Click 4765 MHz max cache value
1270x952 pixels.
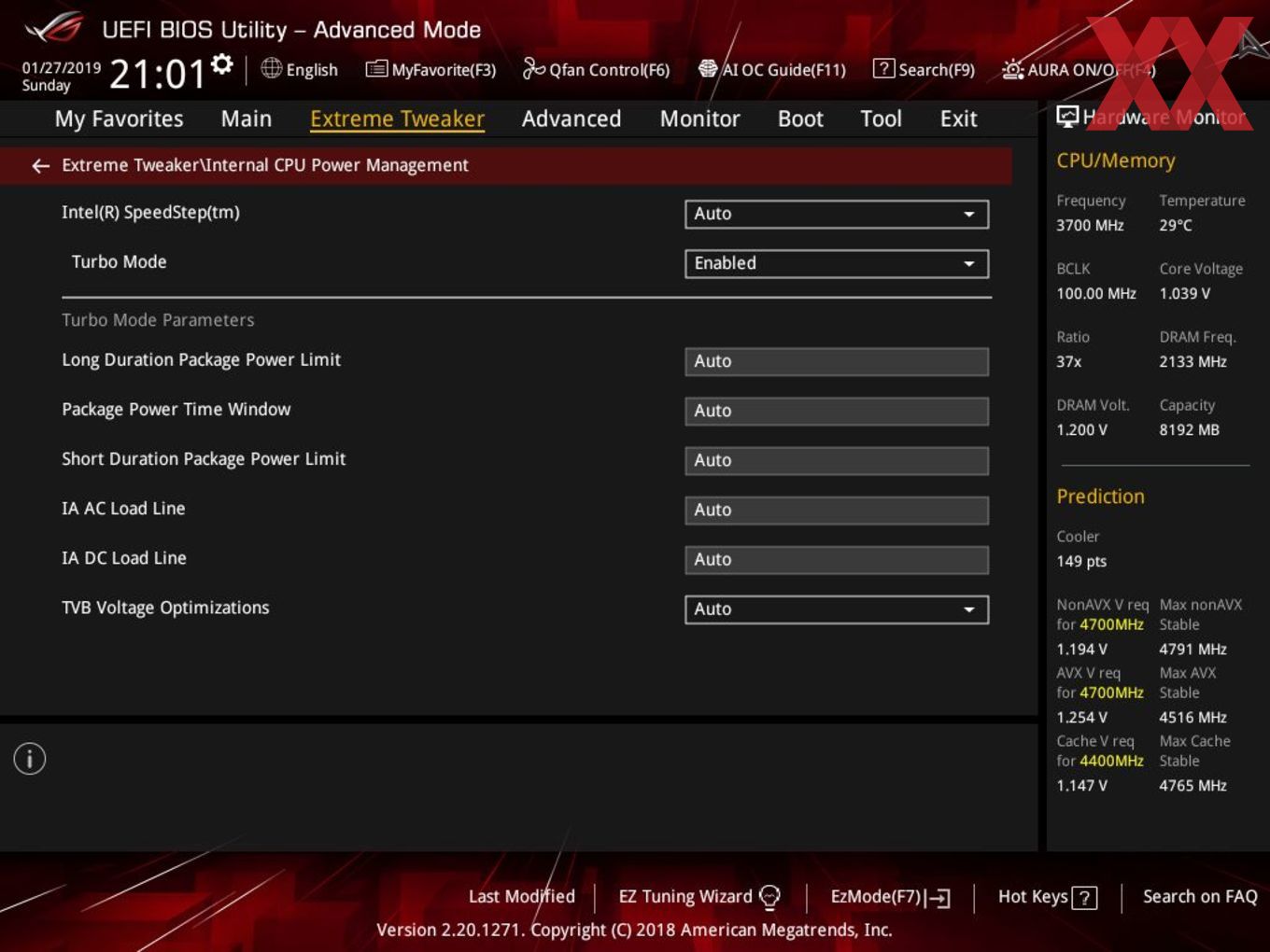tap(1192, 785)
